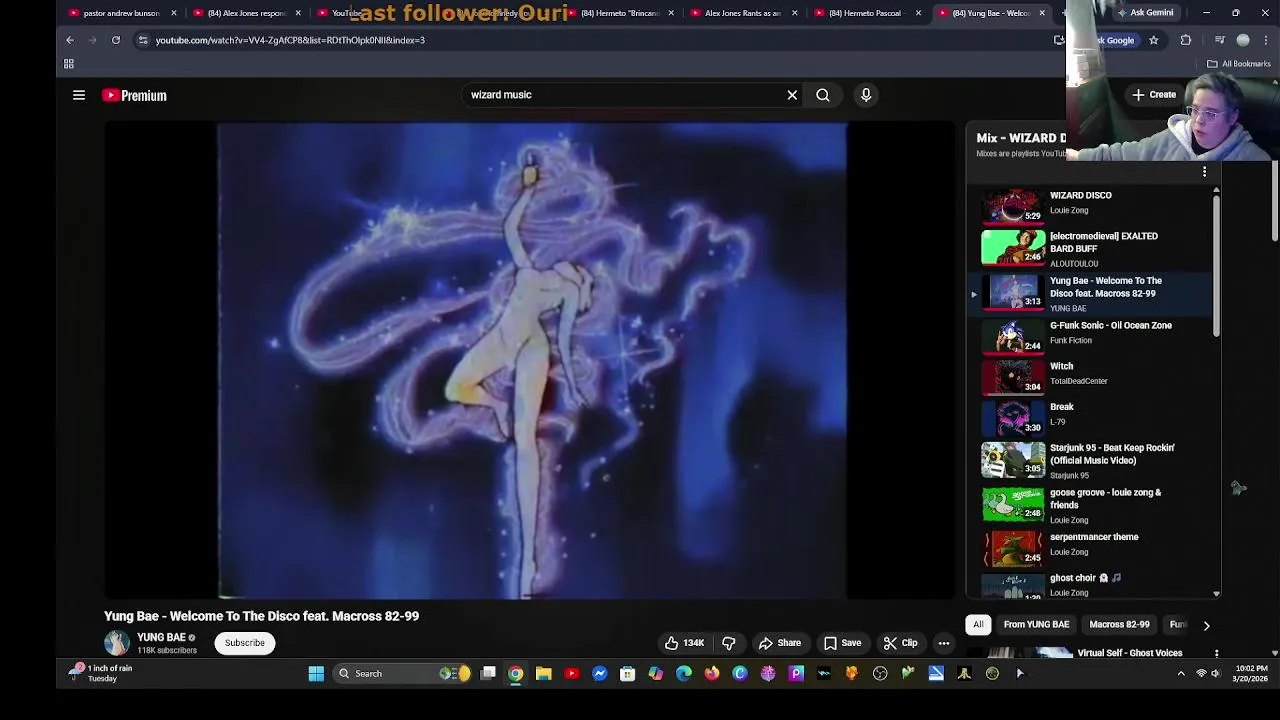Image resolution: width=1280 pixels, height=720 pixels.
Task: Start voice search with microphone icon
Action: [x=866, y=95]
